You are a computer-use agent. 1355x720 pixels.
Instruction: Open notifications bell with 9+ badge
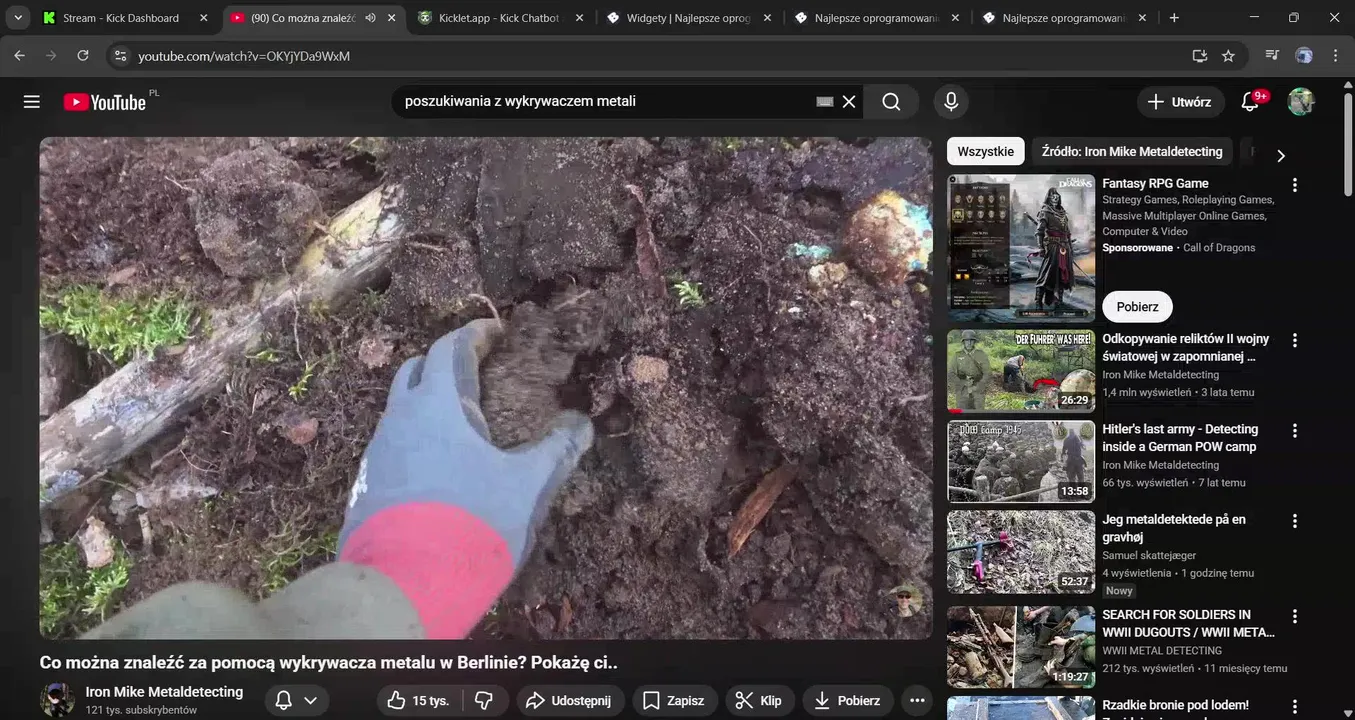1250,102
